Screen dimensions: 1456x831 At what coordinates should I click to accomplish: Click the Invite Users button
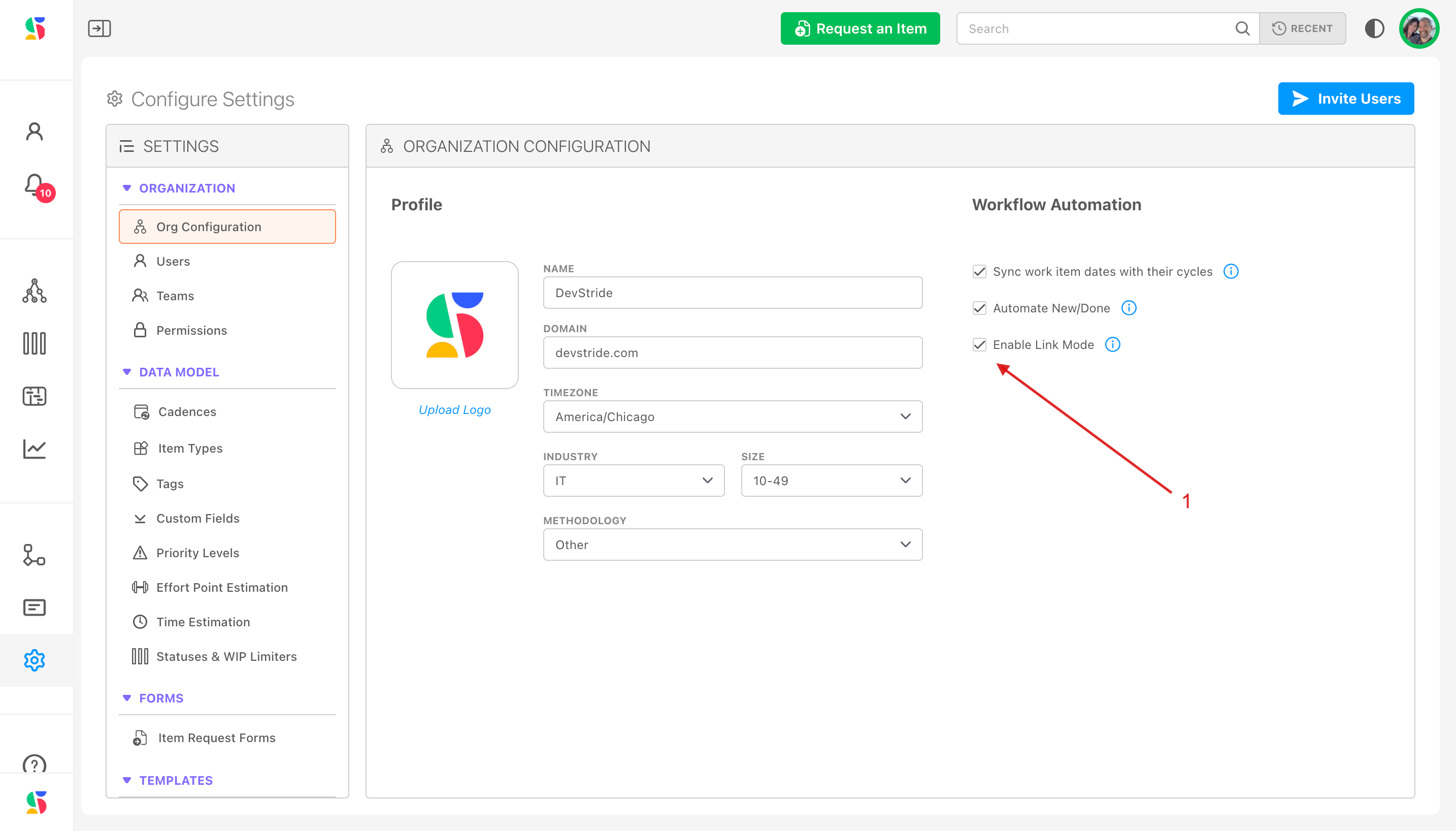click(x=1345, y=99)
